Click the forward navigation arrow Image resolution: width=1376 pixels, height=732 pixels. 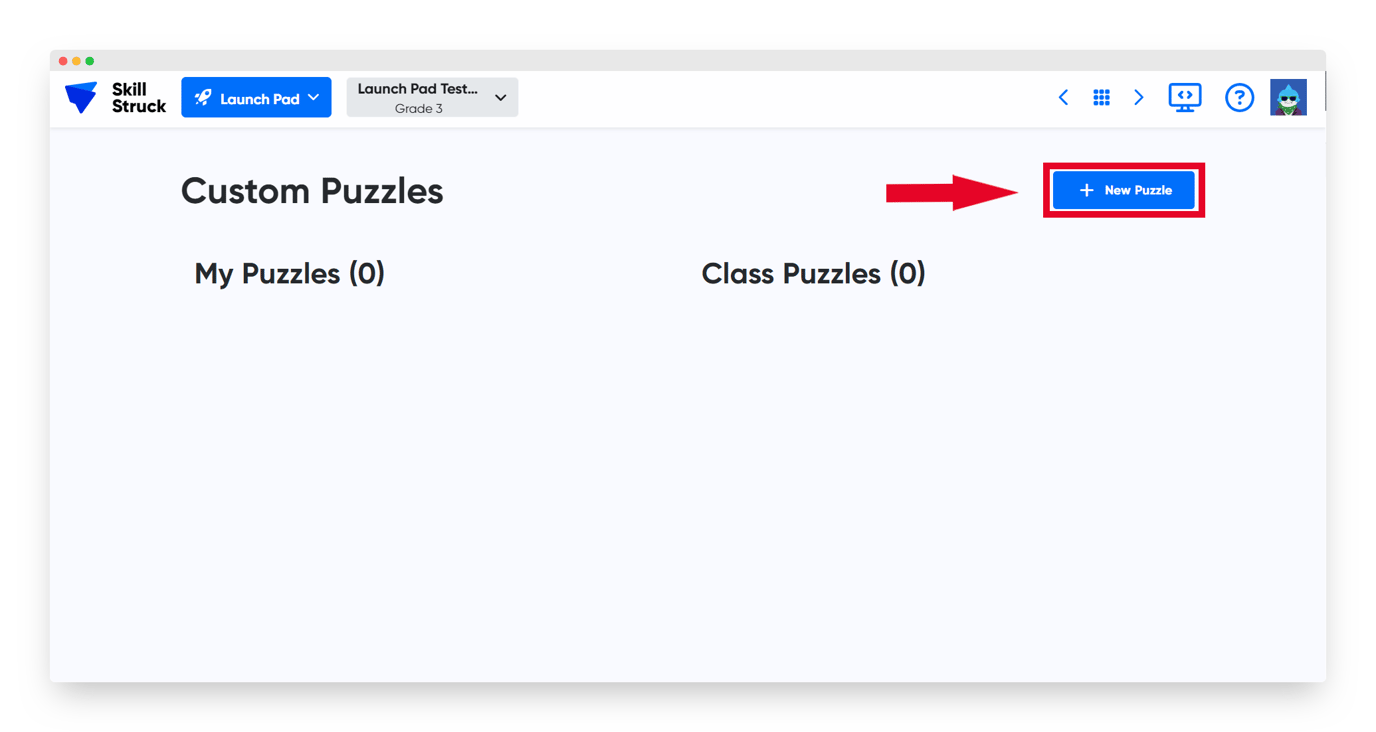(1139, 97)
